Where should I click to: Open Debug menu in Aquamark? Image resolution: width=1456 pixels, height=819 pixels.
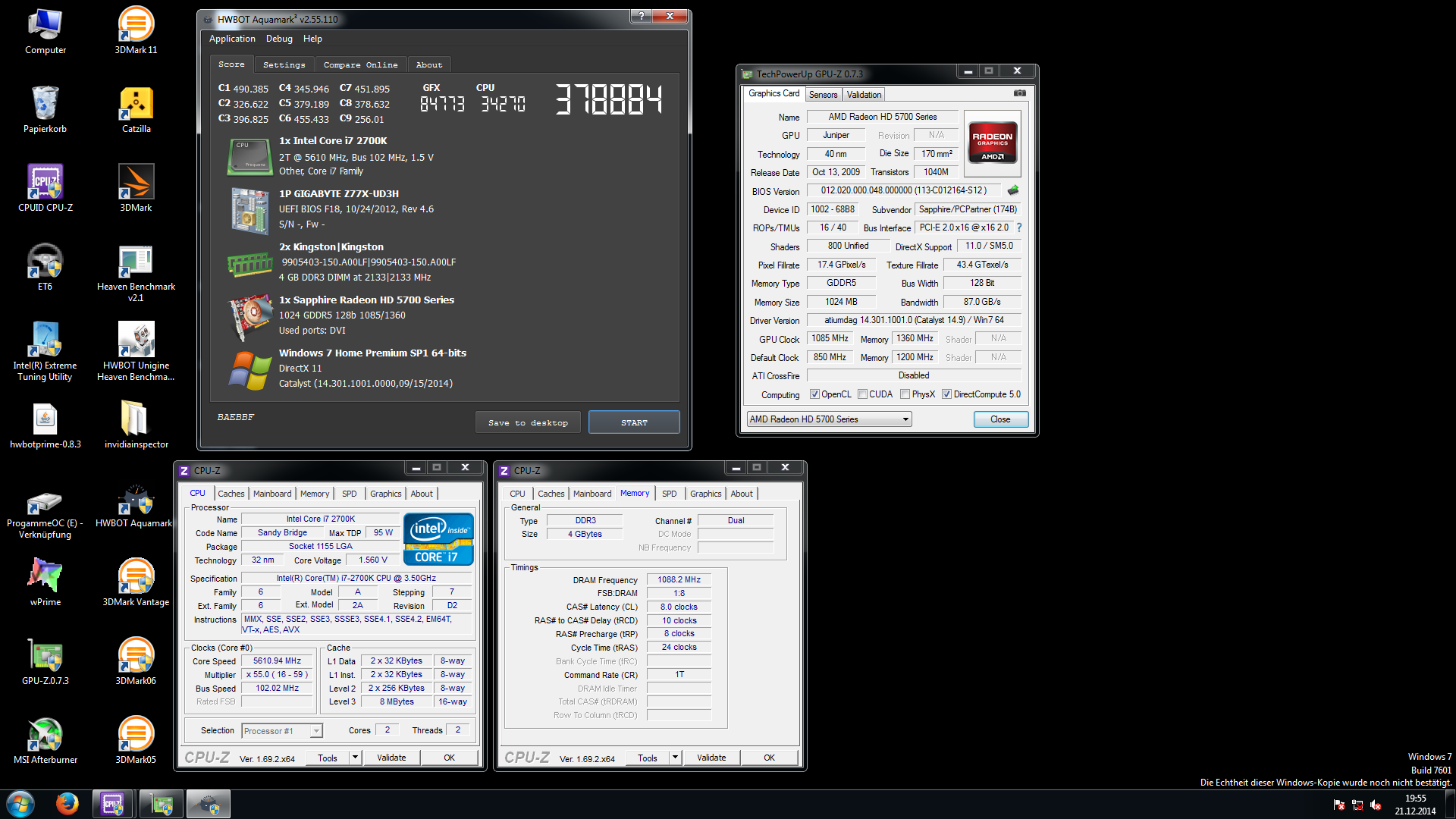279,39
